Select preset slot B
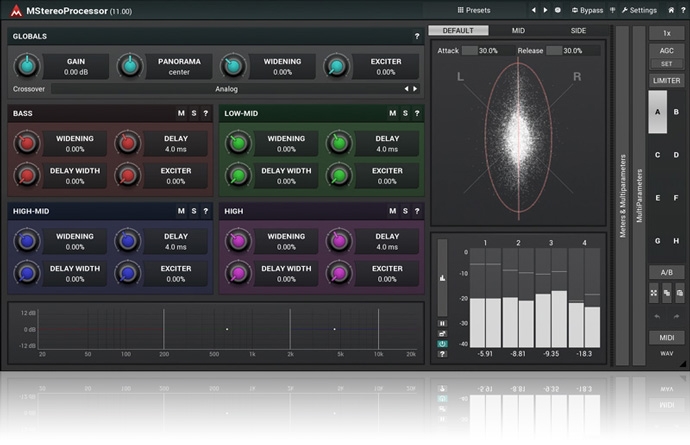This screenshot has height=445, width=690. [677, 112]
